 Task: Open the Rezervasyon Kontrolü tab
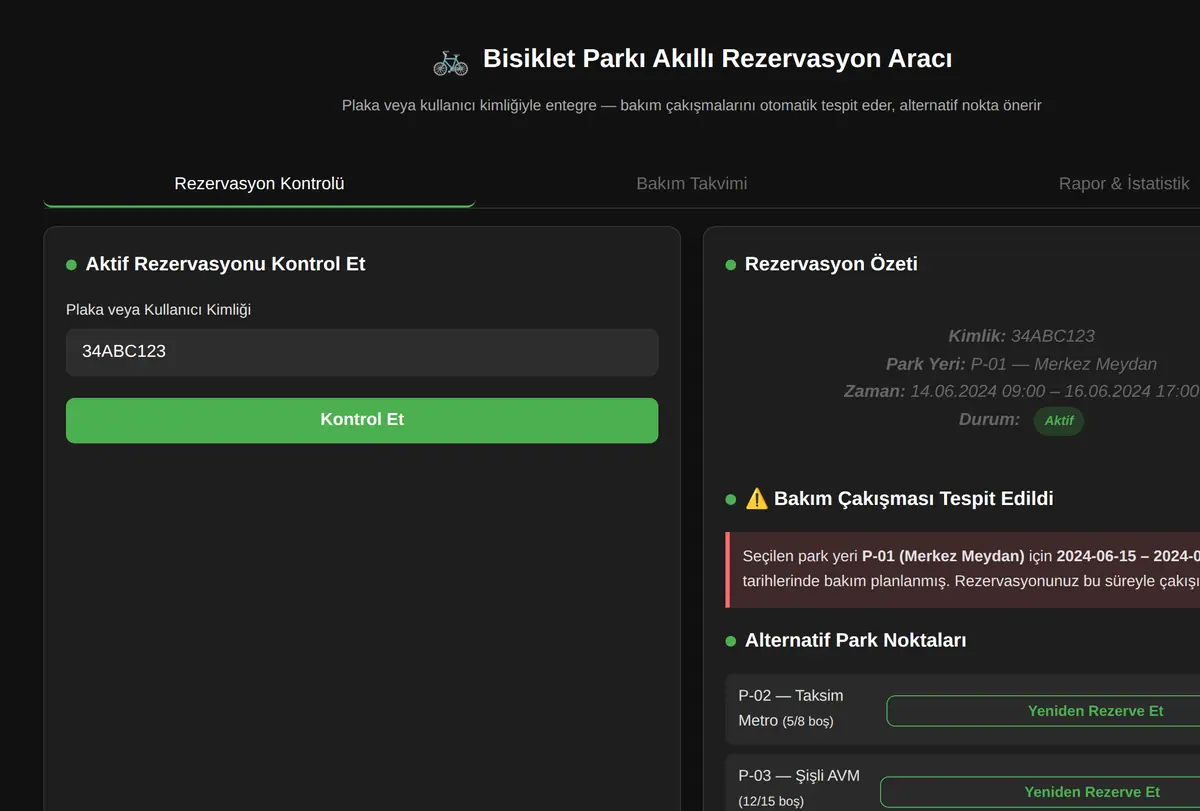tap(259, 184)
